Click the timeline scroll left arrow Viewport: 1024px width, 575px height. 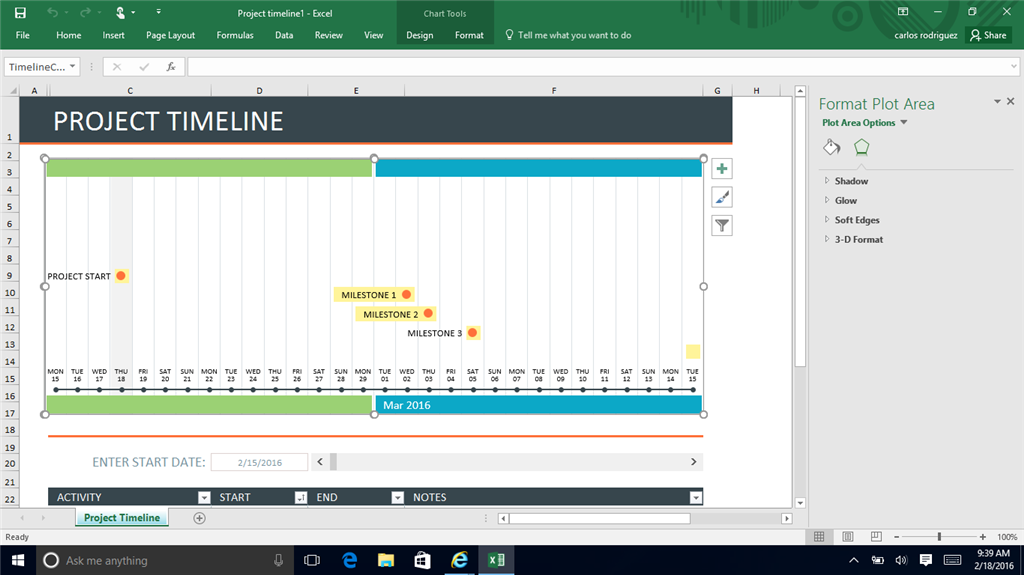[x=320, y=462]
